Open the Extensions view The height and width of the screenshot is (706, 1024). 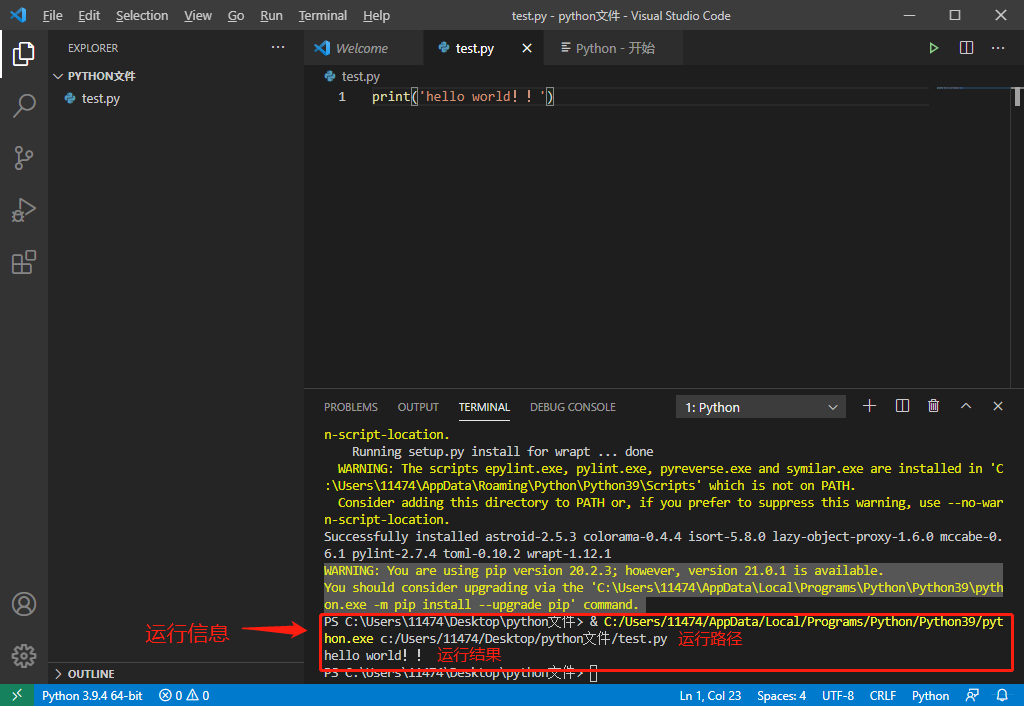coord(24,262)
